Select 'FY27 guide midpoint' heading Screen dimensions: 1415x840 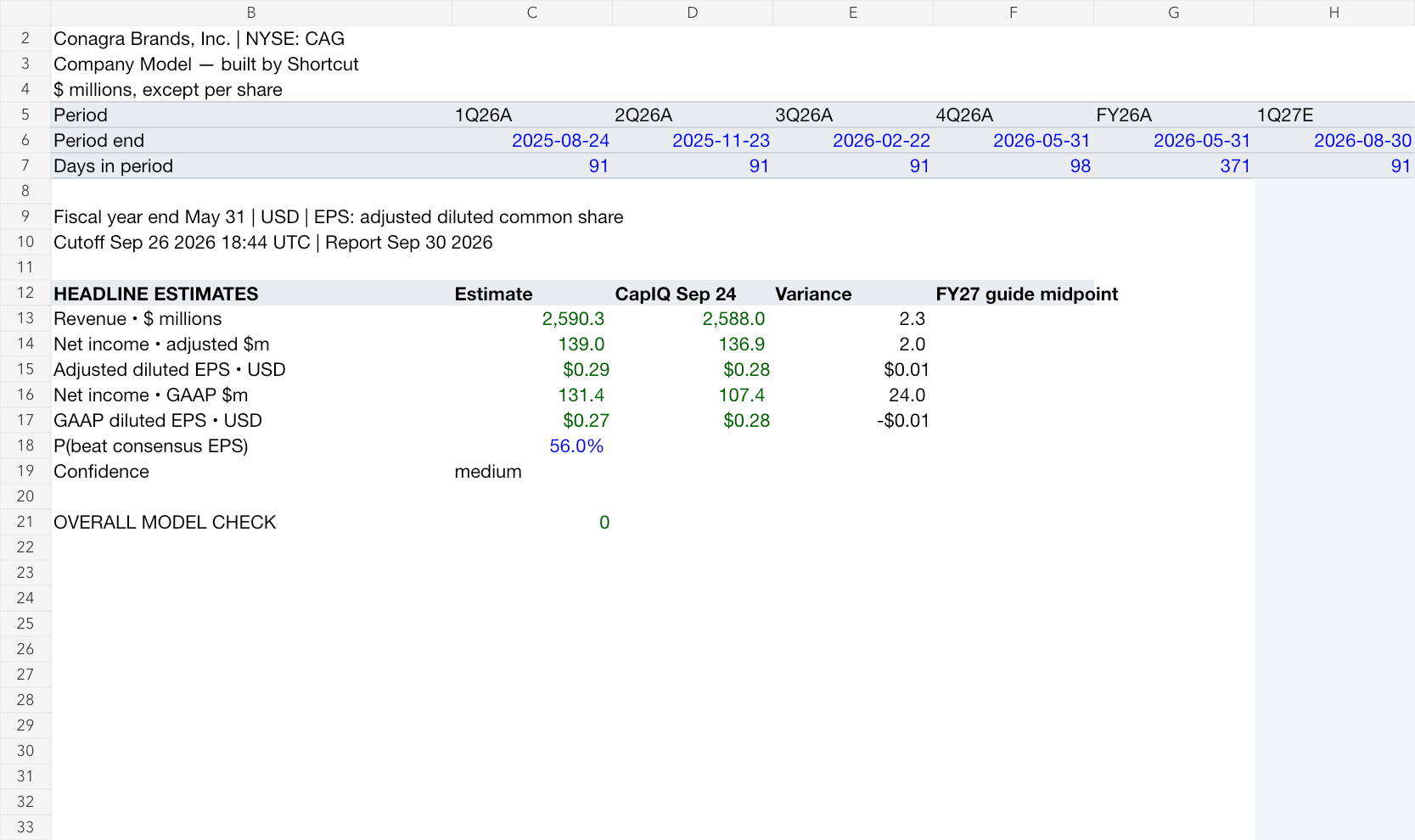(x=1027, y=294)
